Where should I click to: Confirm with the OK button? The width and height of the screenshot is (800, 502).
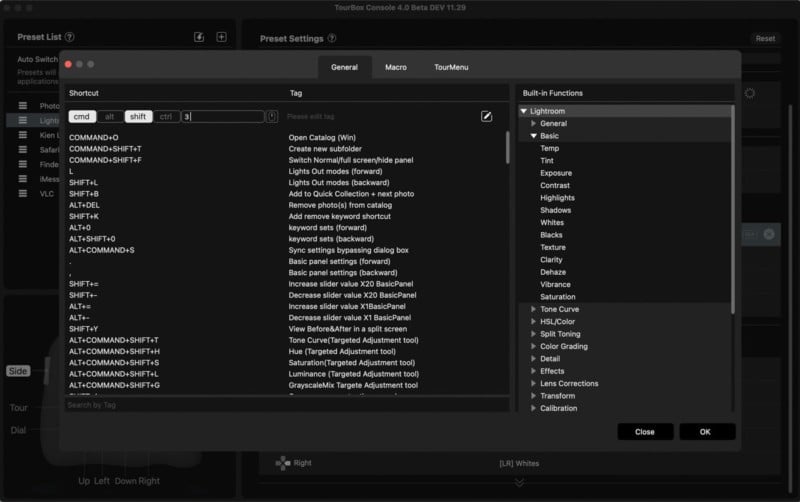[707, 432]
